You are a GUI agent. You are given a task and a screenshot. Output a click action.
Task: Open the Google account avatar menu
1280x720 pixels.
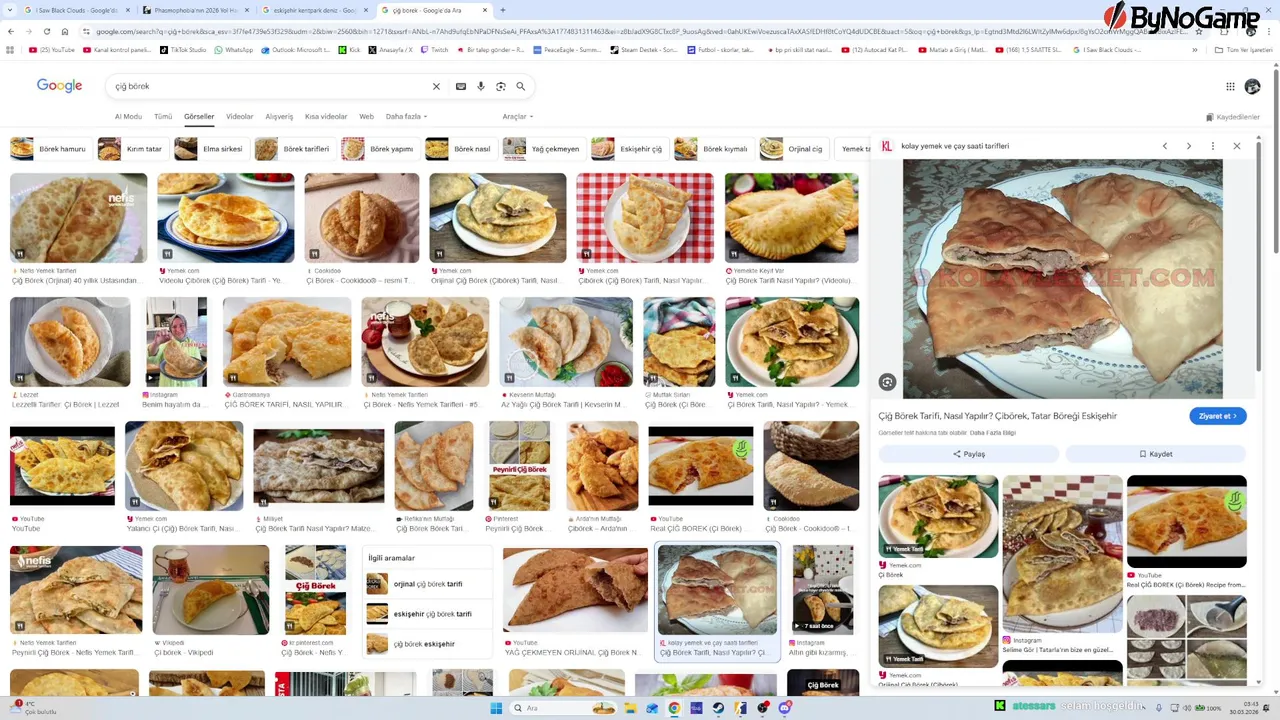pyautogui.click(x=1252, y=87)
